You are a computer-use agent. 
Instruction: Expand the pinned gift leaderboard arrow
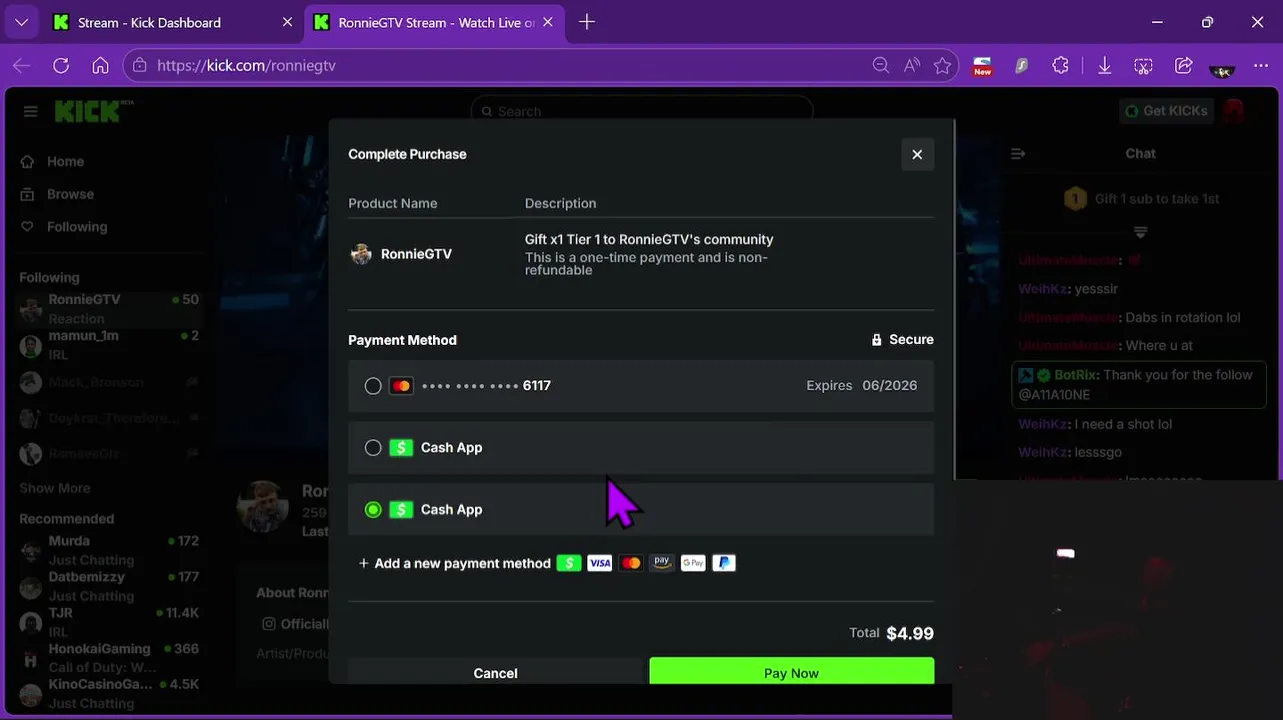coord(1140,232)
